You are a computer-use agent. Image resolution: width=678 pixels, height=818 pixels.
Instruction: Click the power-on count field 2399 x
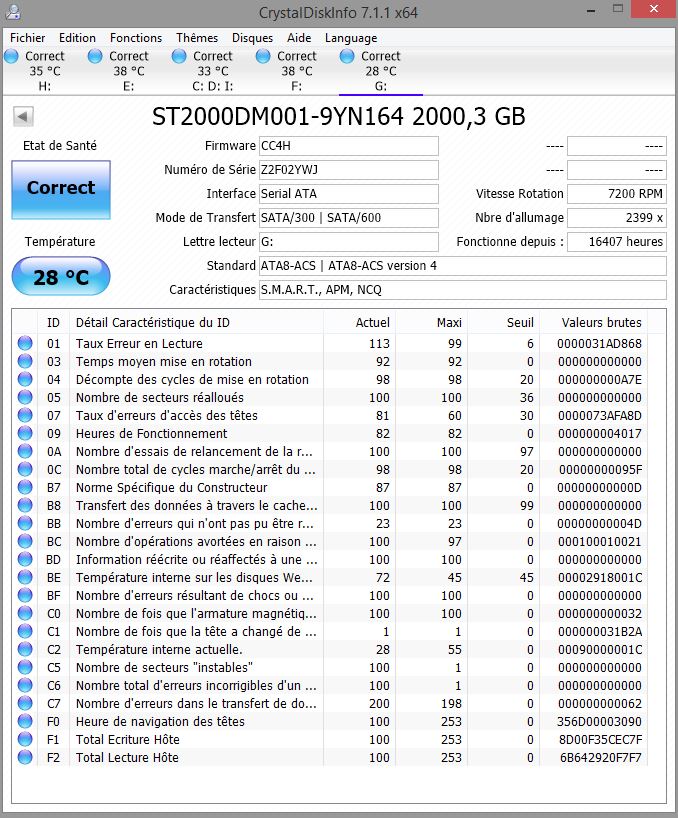616,218
